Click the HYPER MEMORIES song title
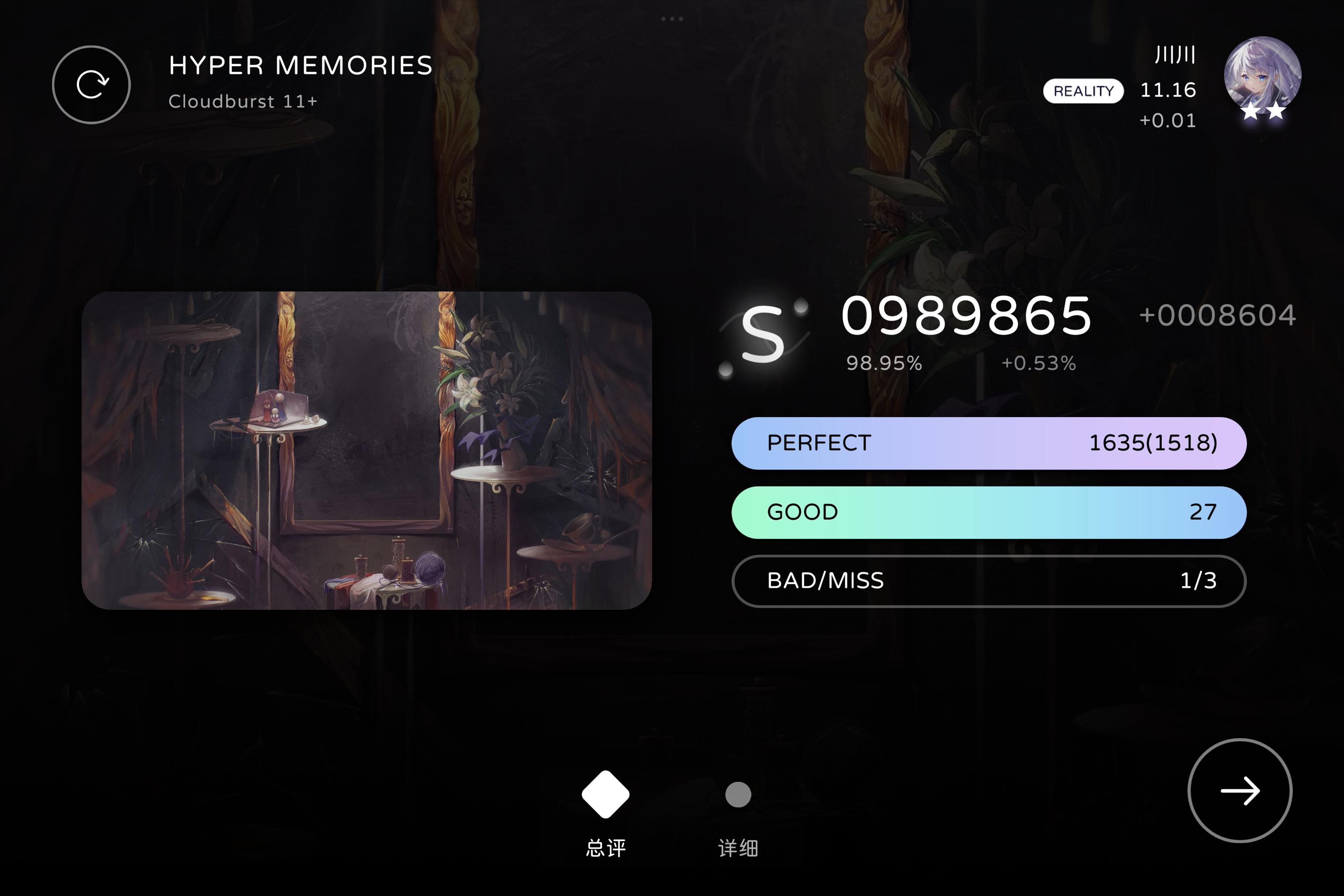Screen dimensions: 1344x896 (301, 66)
